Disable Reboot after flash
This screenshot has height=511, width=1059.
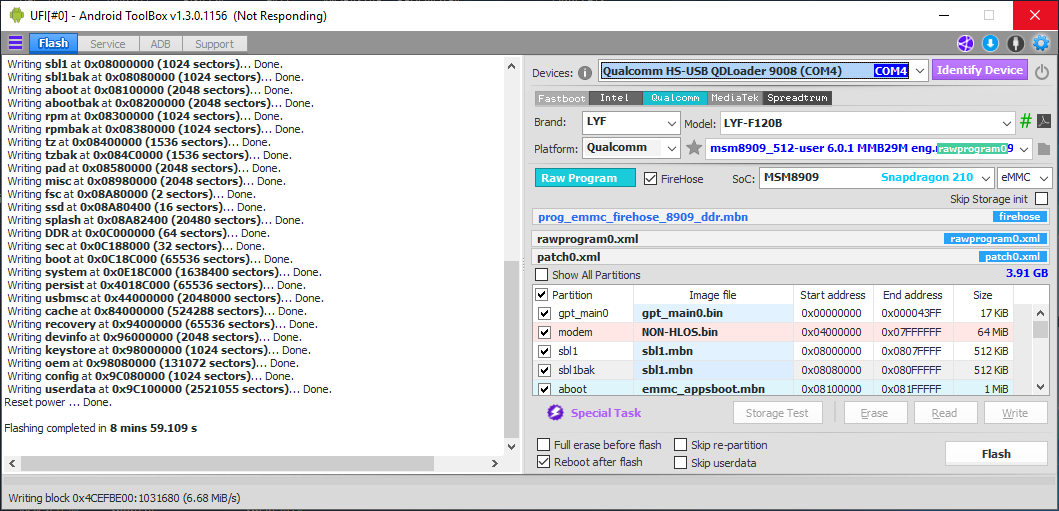pyautogui.click(x=543, y=462)
